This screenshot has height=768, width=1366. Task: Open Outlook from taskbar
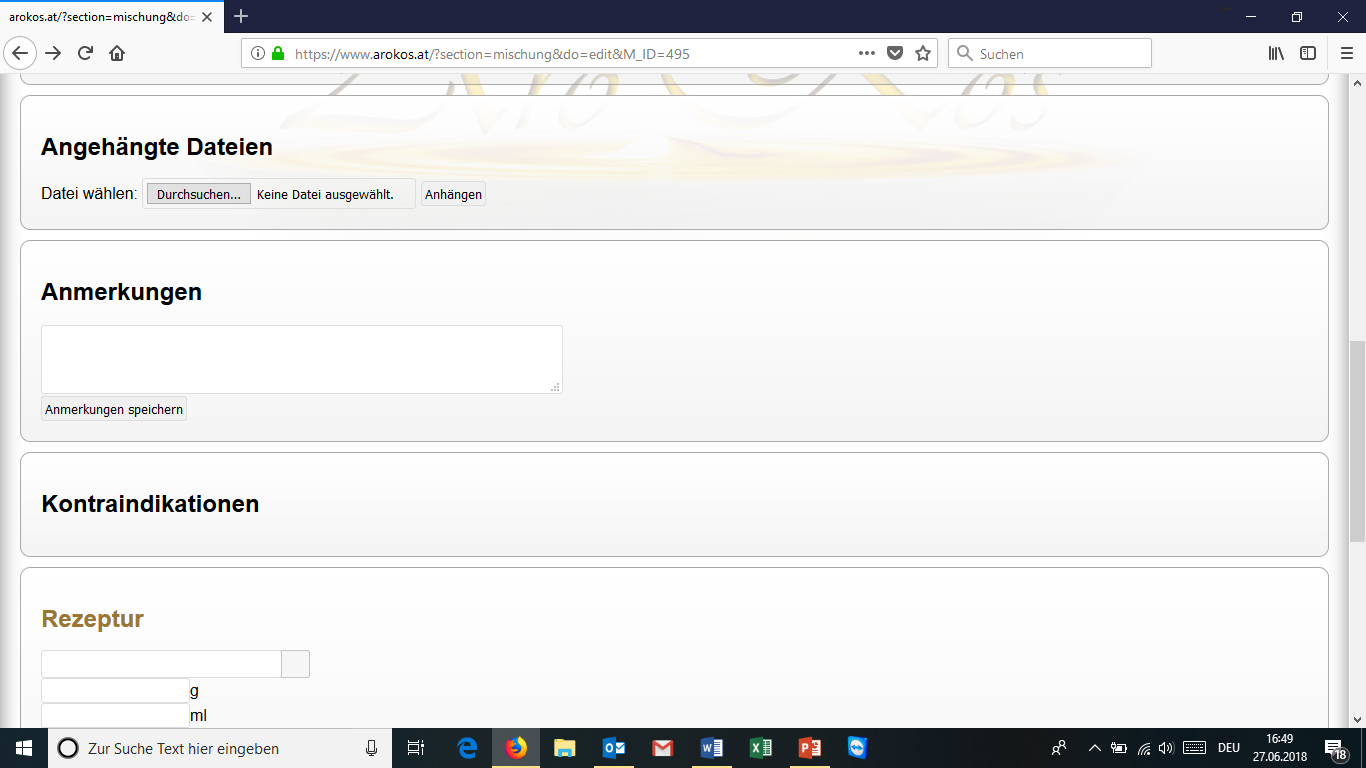(614, 748)
